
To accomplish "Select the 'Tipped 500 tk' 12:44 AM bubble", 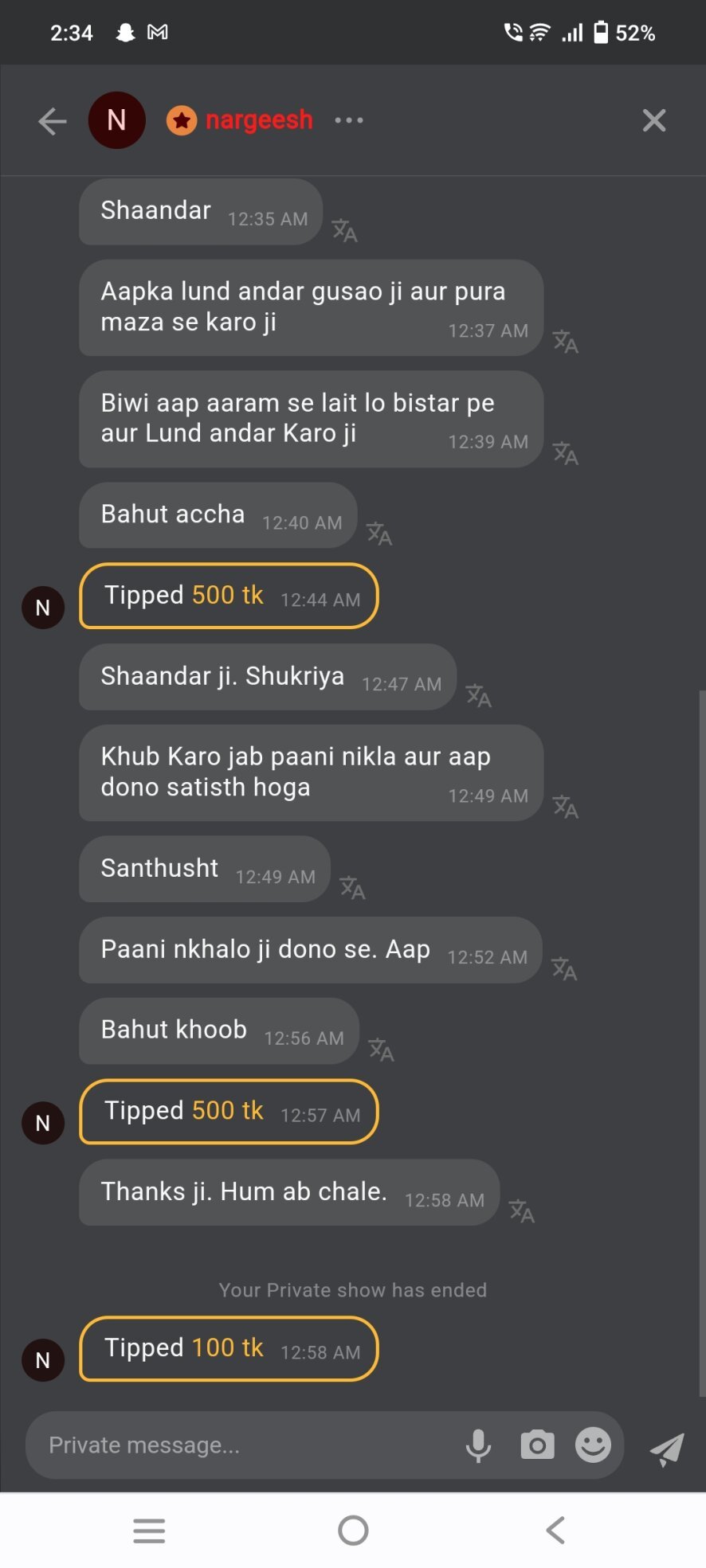I will click(229, 596).
